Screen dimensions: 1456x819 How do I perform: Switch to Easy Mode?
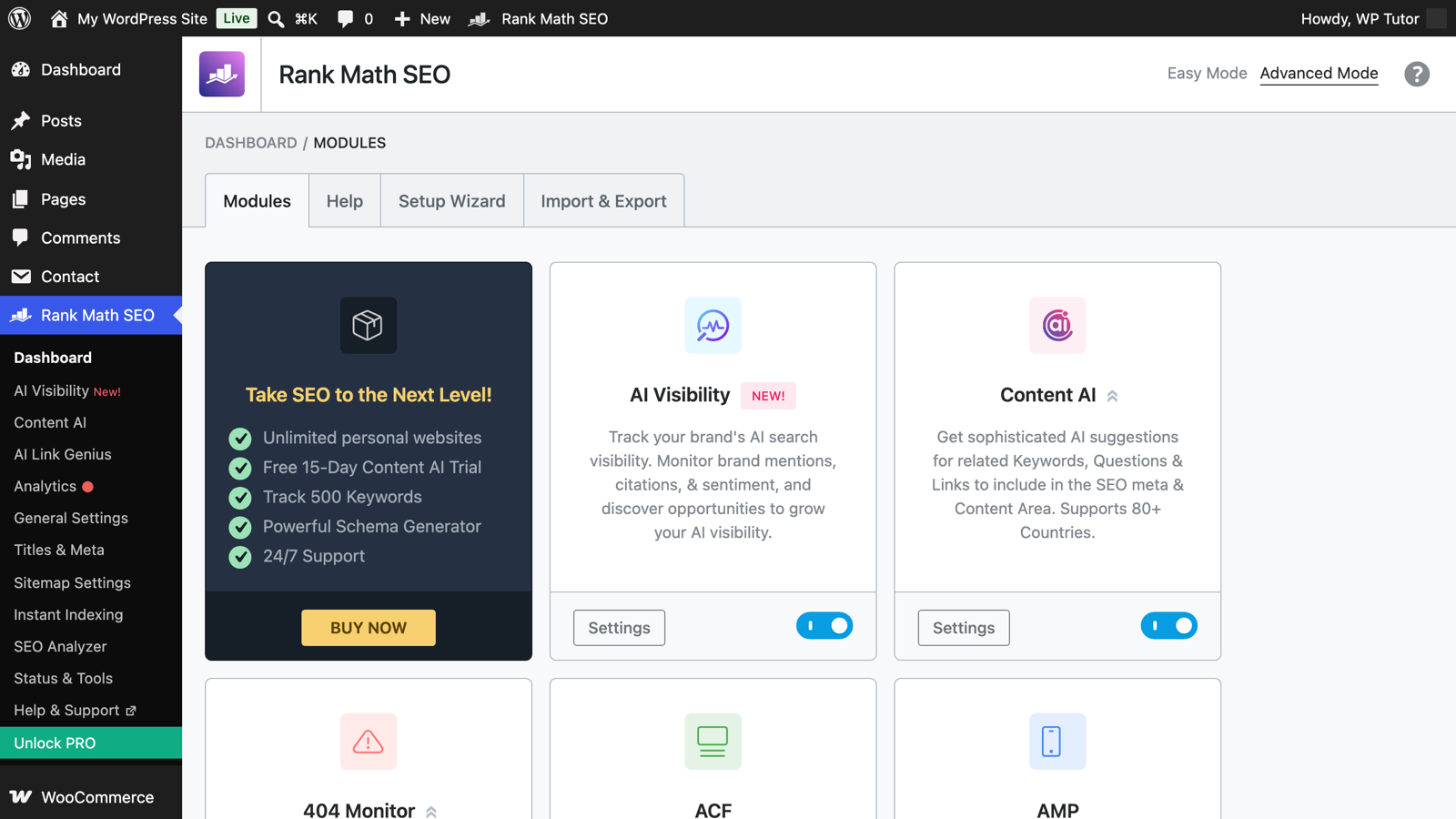1207,73
